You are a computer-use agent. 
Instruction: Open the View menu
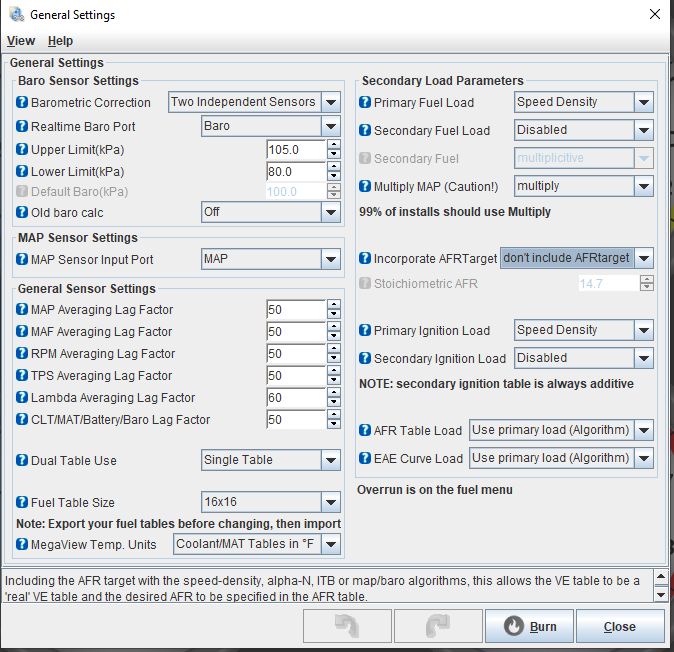(x=21, y=41)
